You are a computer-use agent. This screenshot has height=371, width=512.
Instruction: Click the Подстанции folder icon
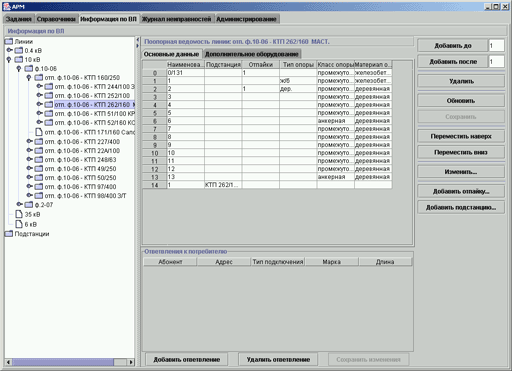9,234
